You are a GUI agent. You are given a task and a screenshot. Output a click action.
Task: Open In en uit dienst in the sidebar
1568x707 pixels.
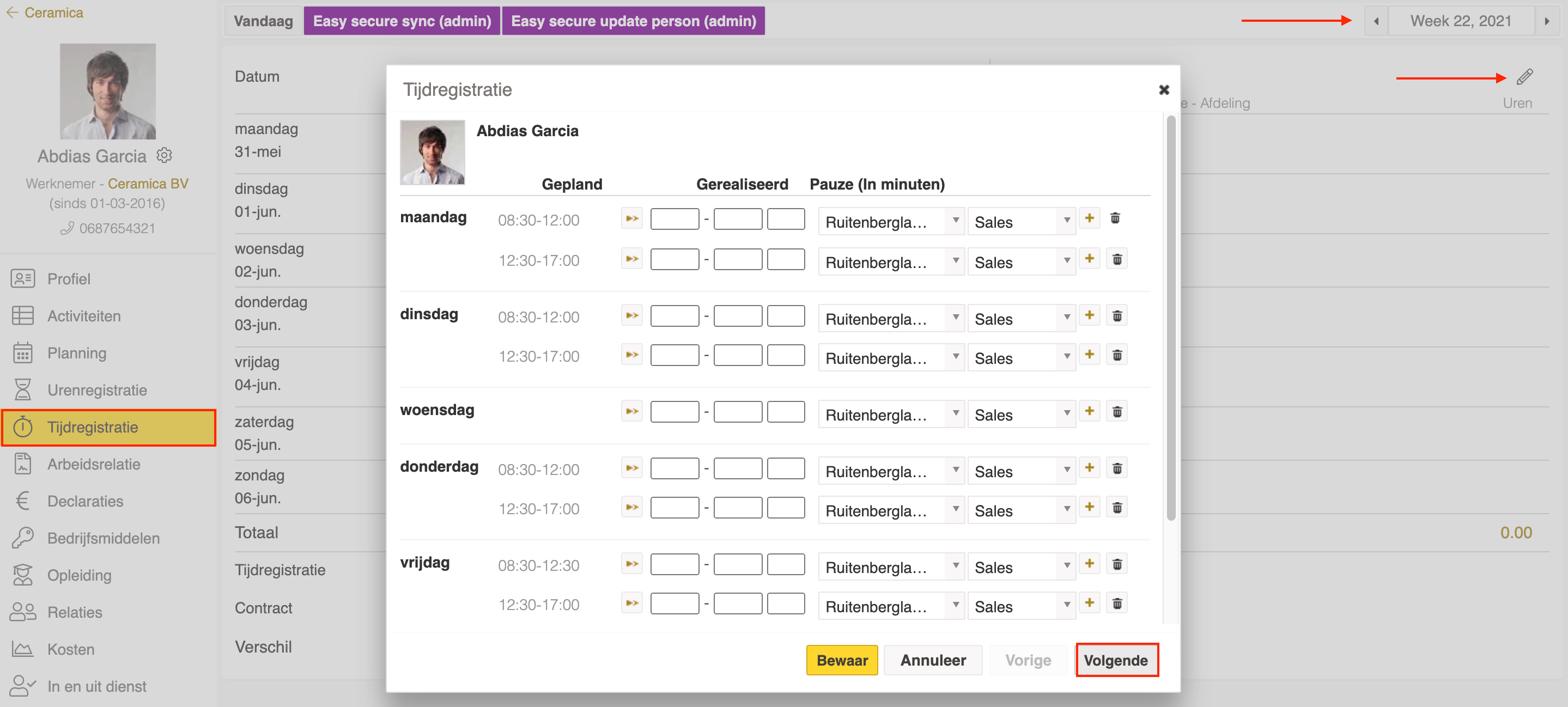click(x=108, y=686)
